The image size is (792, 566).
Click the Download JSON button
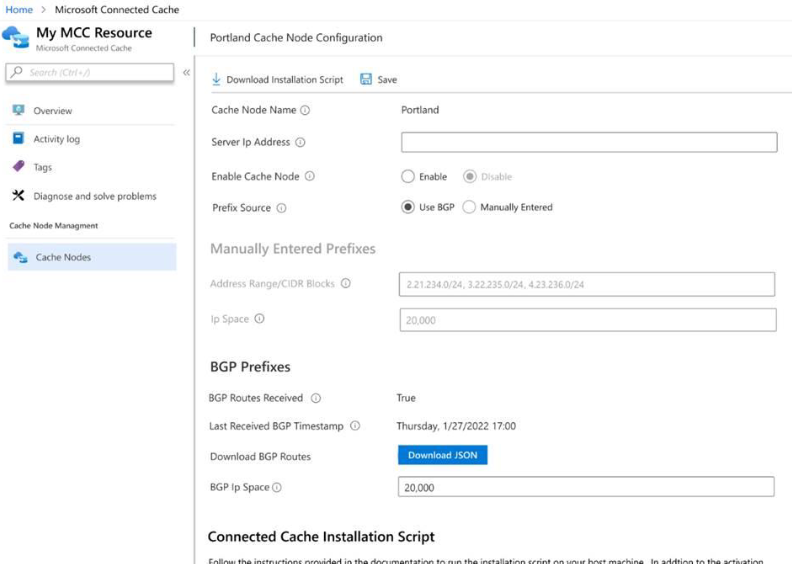point(442,456)
